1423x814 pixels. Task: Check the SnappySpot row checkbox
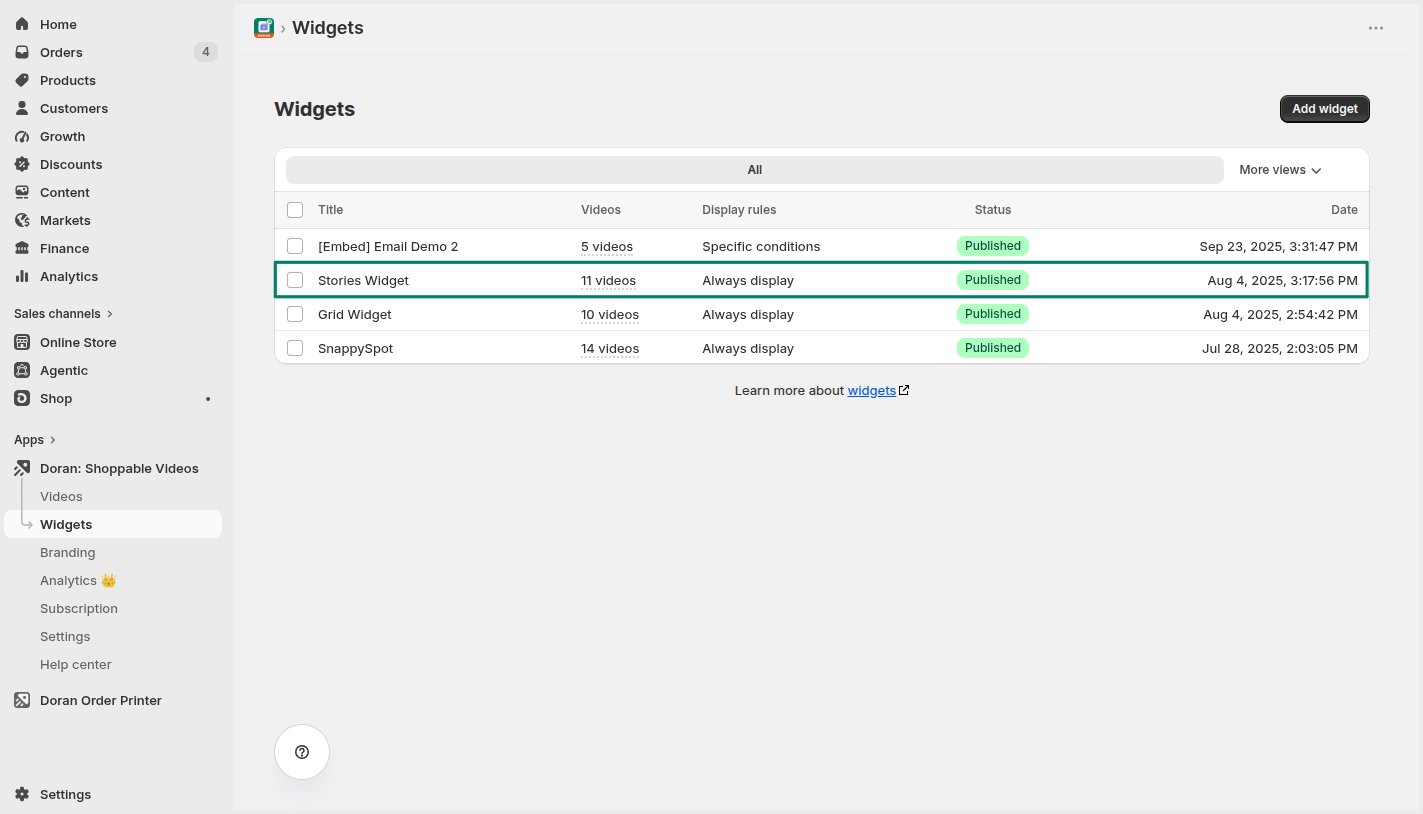[x=295, y=348]
